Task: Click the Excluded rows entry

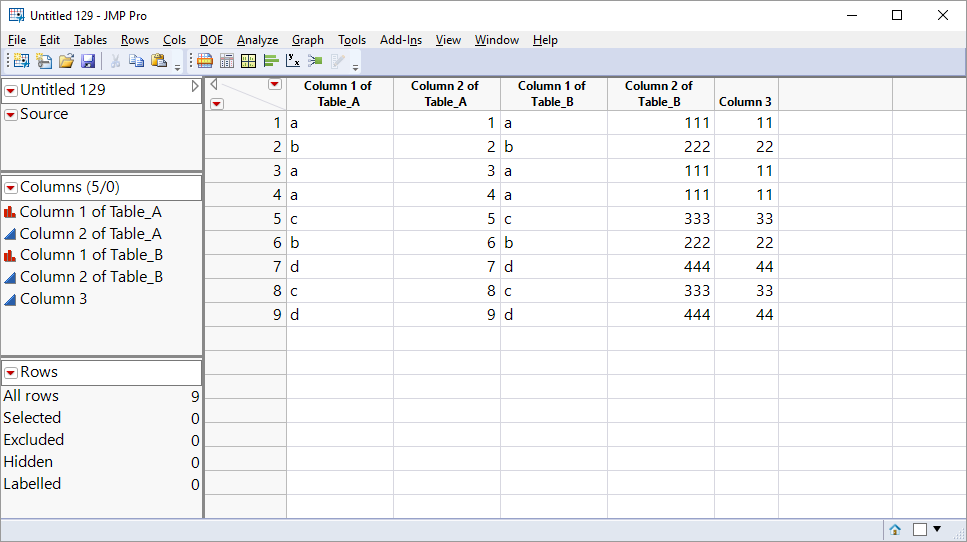Action: (101, 440)
